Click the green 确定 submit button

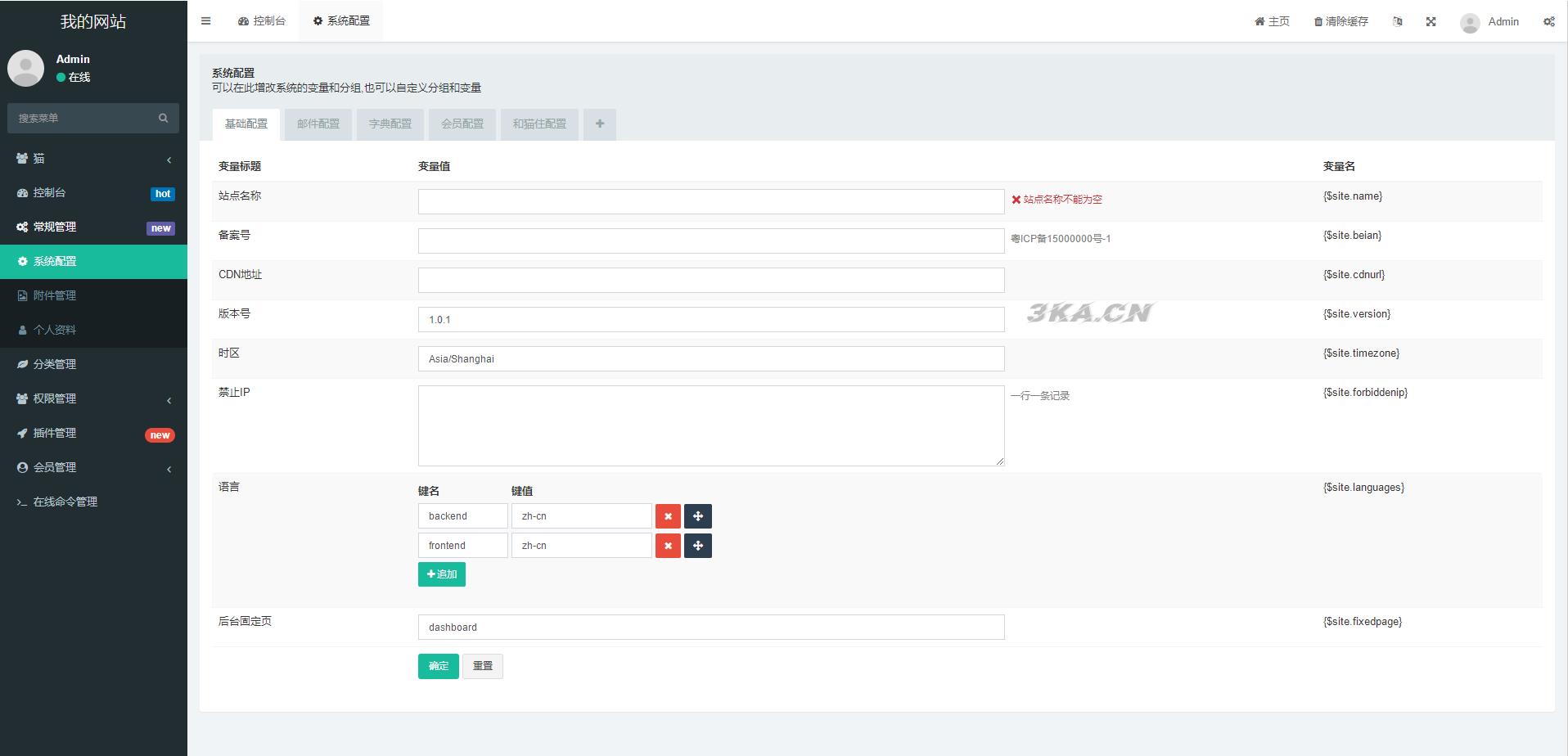tap(438, 666)
